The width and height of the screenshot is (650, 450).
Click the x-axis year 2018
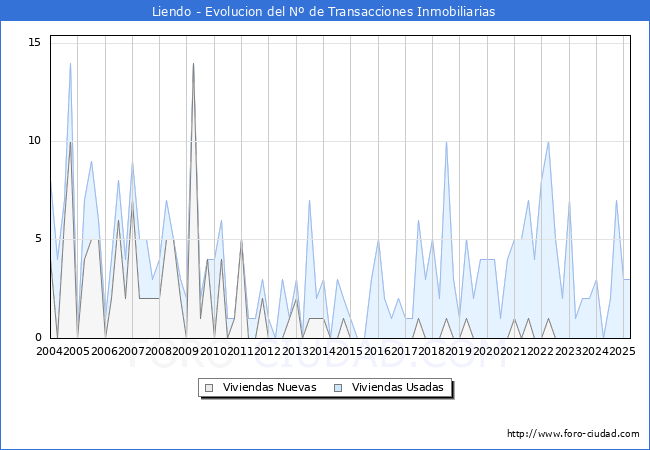tap(431, 351)
